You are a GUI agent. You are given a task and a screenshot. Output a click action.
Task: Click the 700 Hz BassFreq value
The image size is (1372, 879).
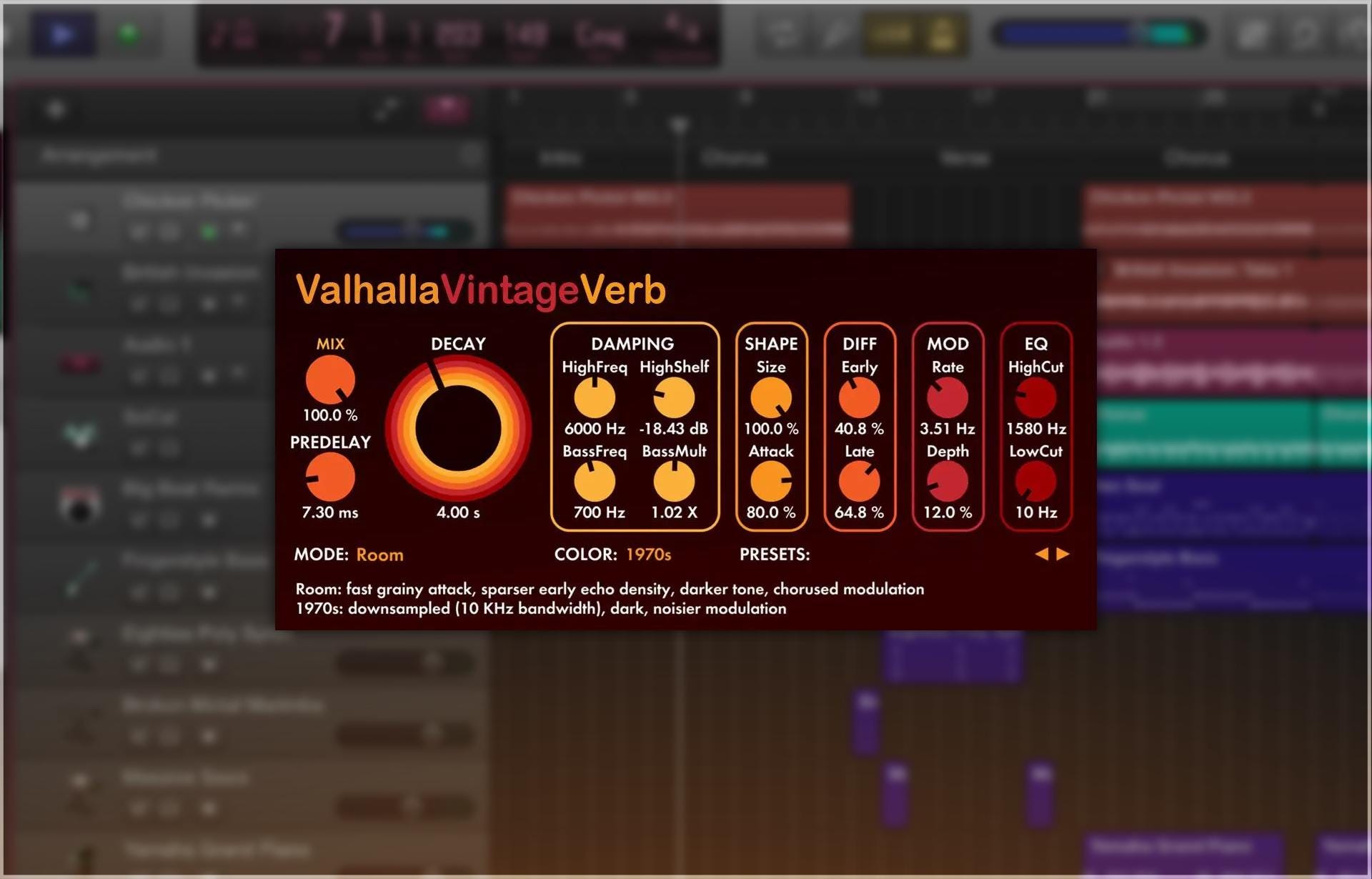[599, 512]
